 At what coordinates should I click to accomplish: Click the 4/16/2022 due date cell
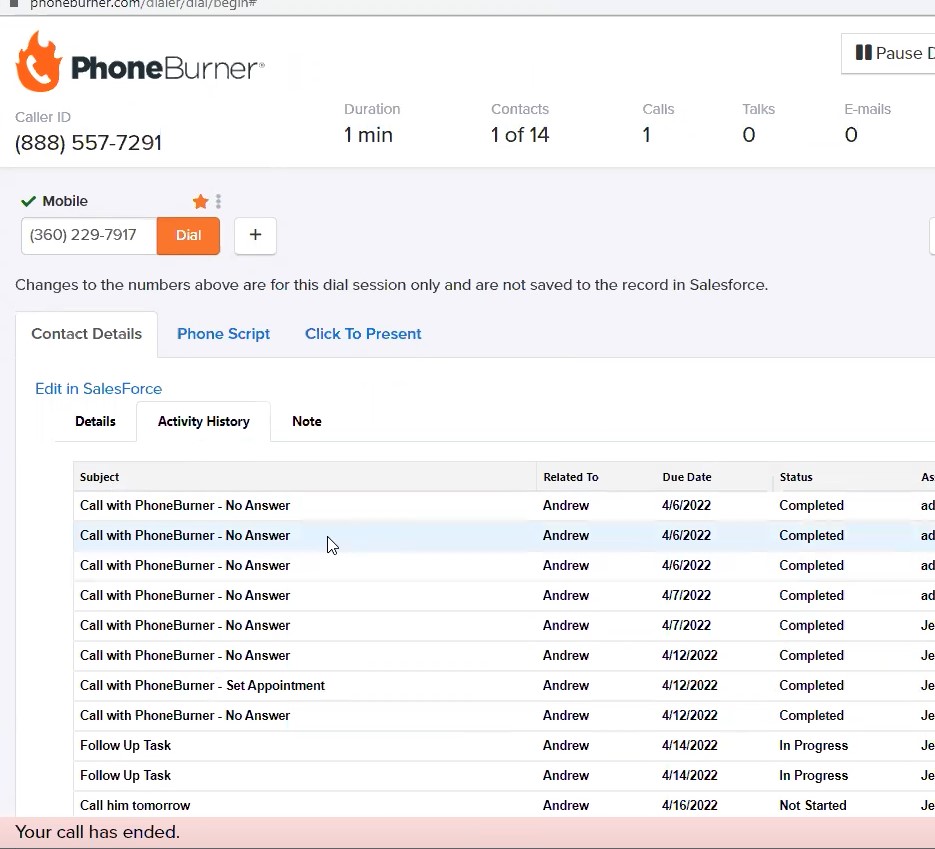pyautogui.click(x=689, y=805)
